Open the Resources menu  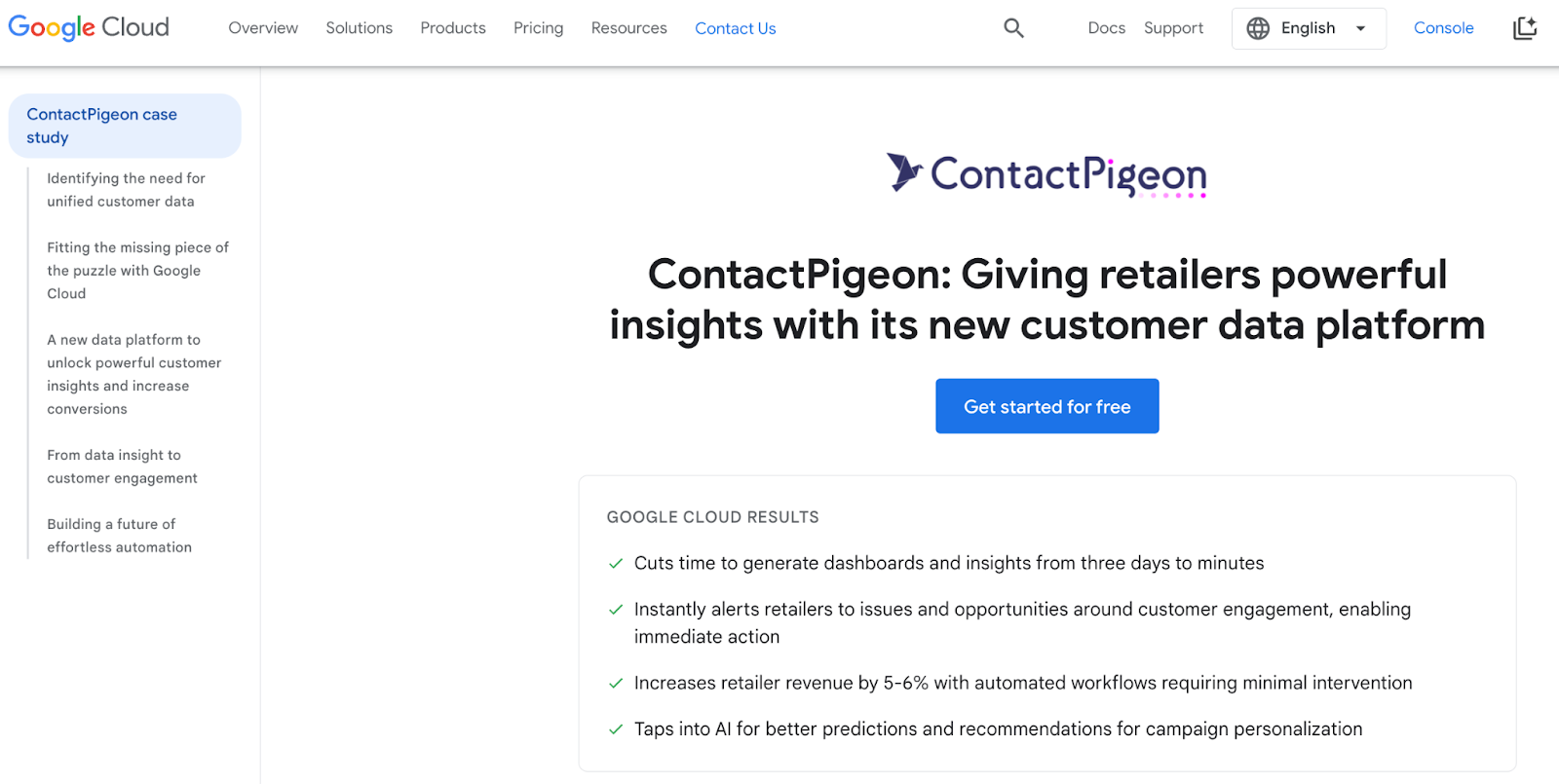pyautogui.click(x=628, y=28)
